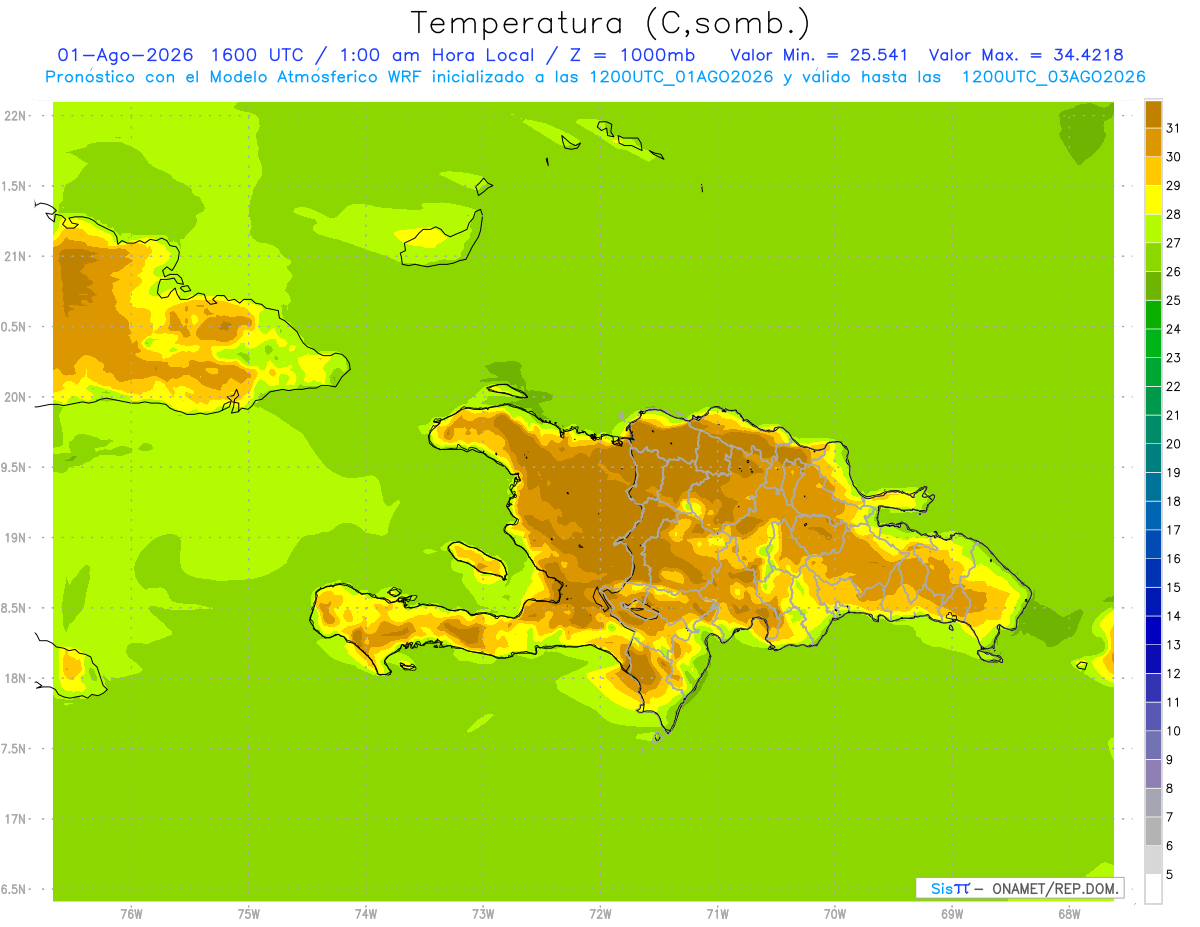The image size is (1200, 927).
Task: Select the "Valor Min. = 25.541" value
Action: click(819, 55)
